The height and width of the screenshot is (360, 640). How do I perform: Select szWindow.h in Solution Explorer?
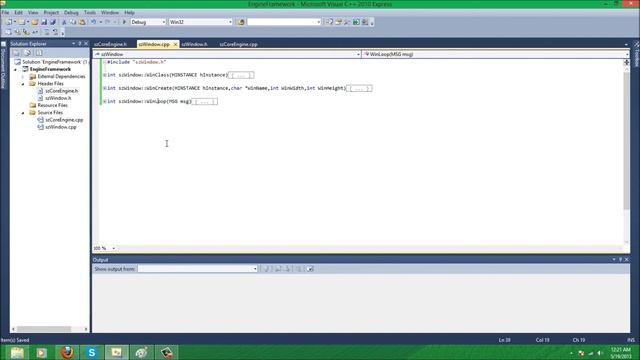coord(58,98)
